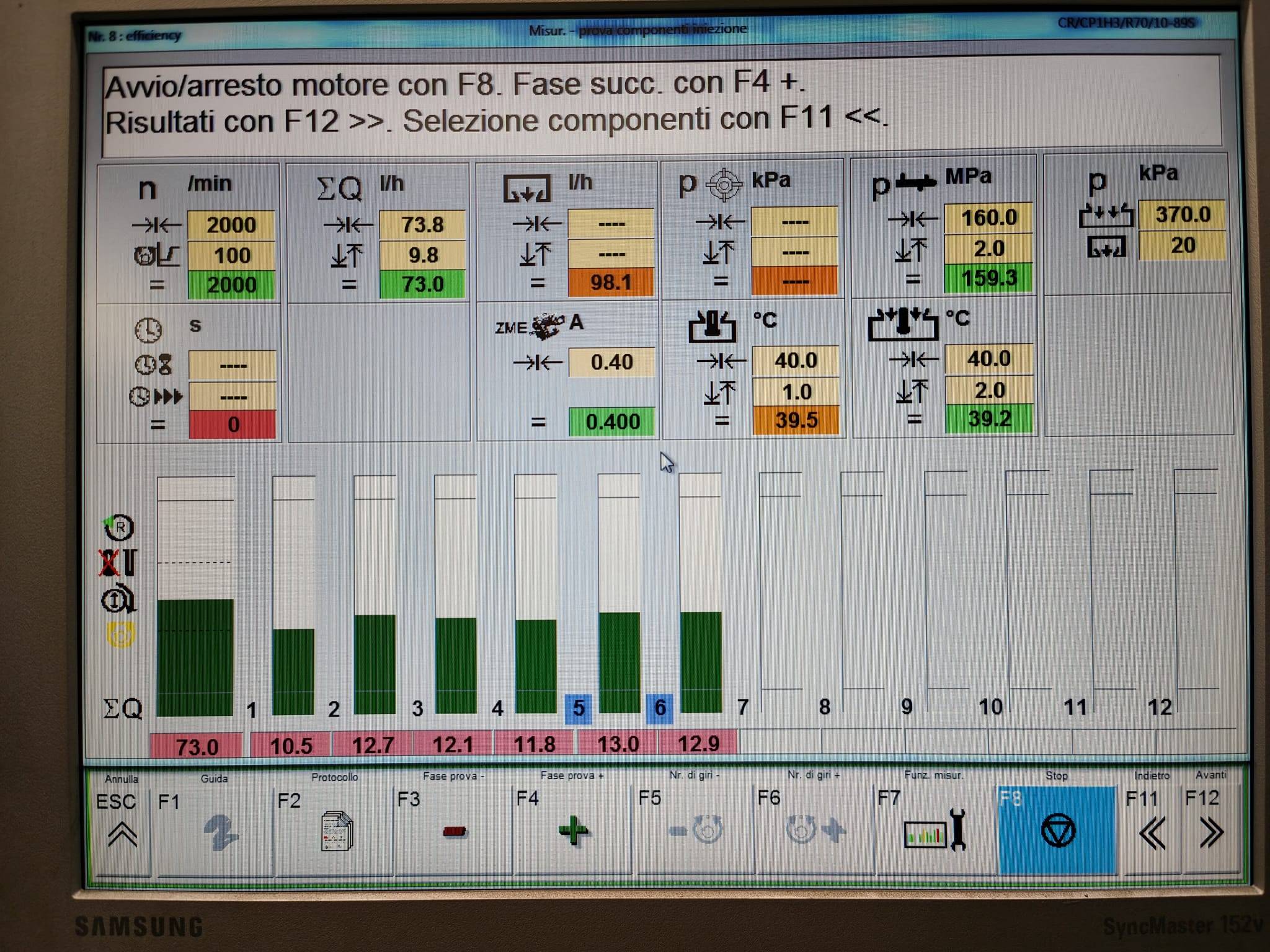1270x952 pixels.
Task: Click the green actual rpm value 2000
Action: 231,284
